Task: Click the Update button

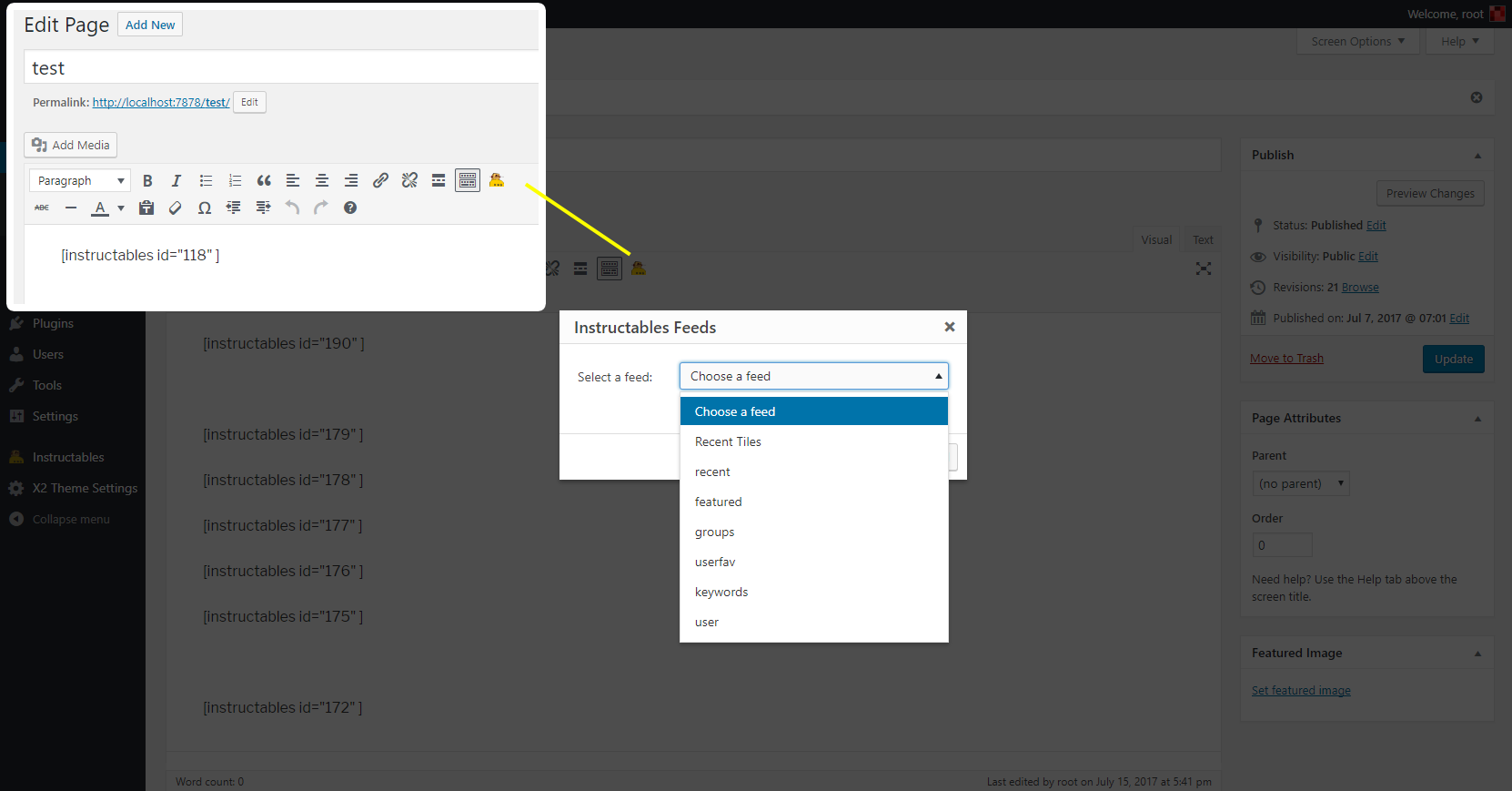Action: [1453, 359]
